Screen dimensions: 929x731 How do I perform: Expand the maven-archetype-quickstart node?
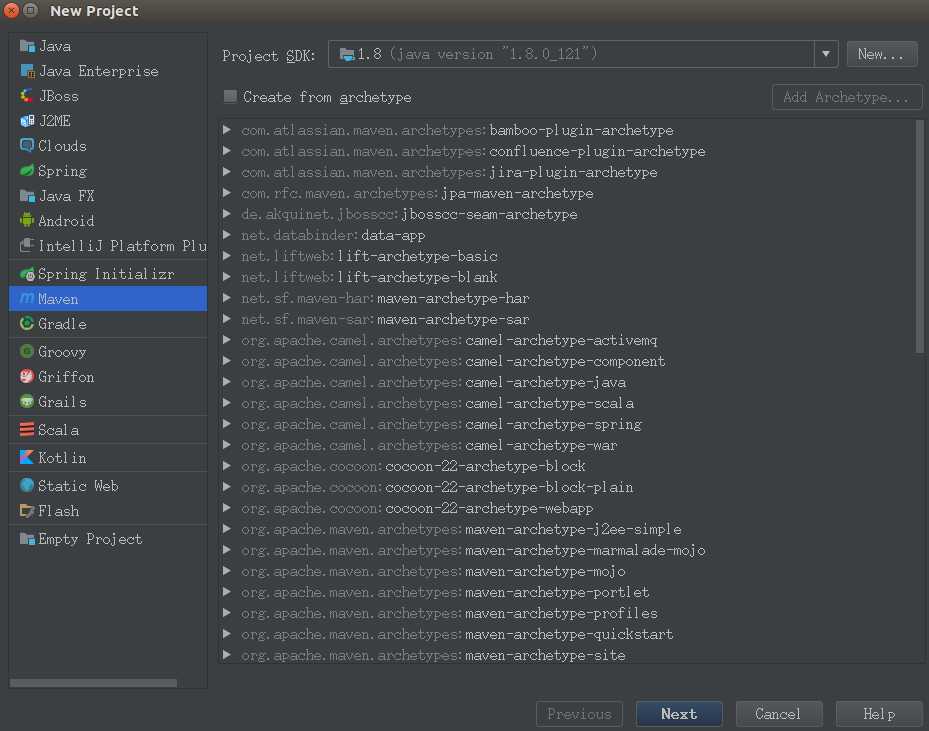[x=226, y=634]
